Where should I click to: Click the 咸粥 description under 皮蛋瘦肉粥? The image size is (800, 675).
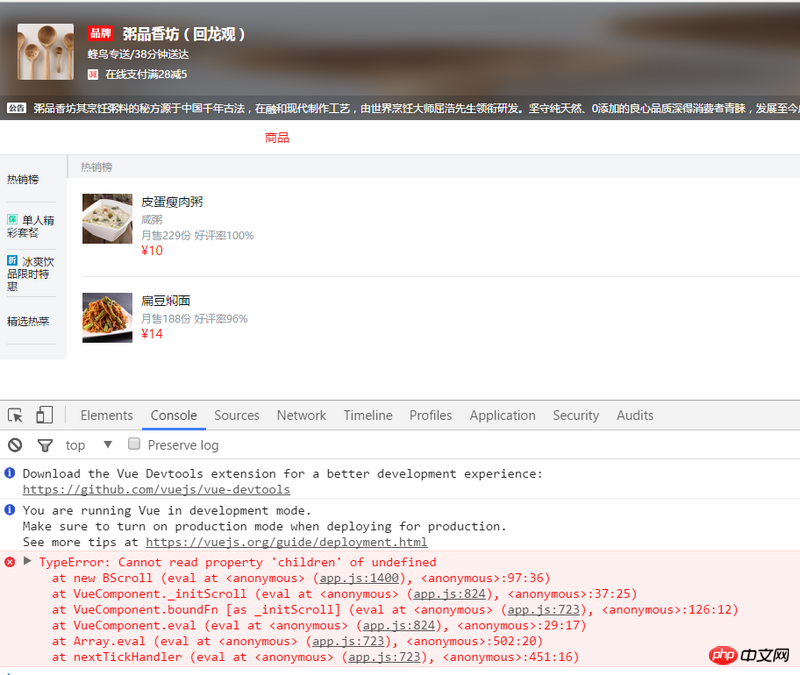point(152,220)
